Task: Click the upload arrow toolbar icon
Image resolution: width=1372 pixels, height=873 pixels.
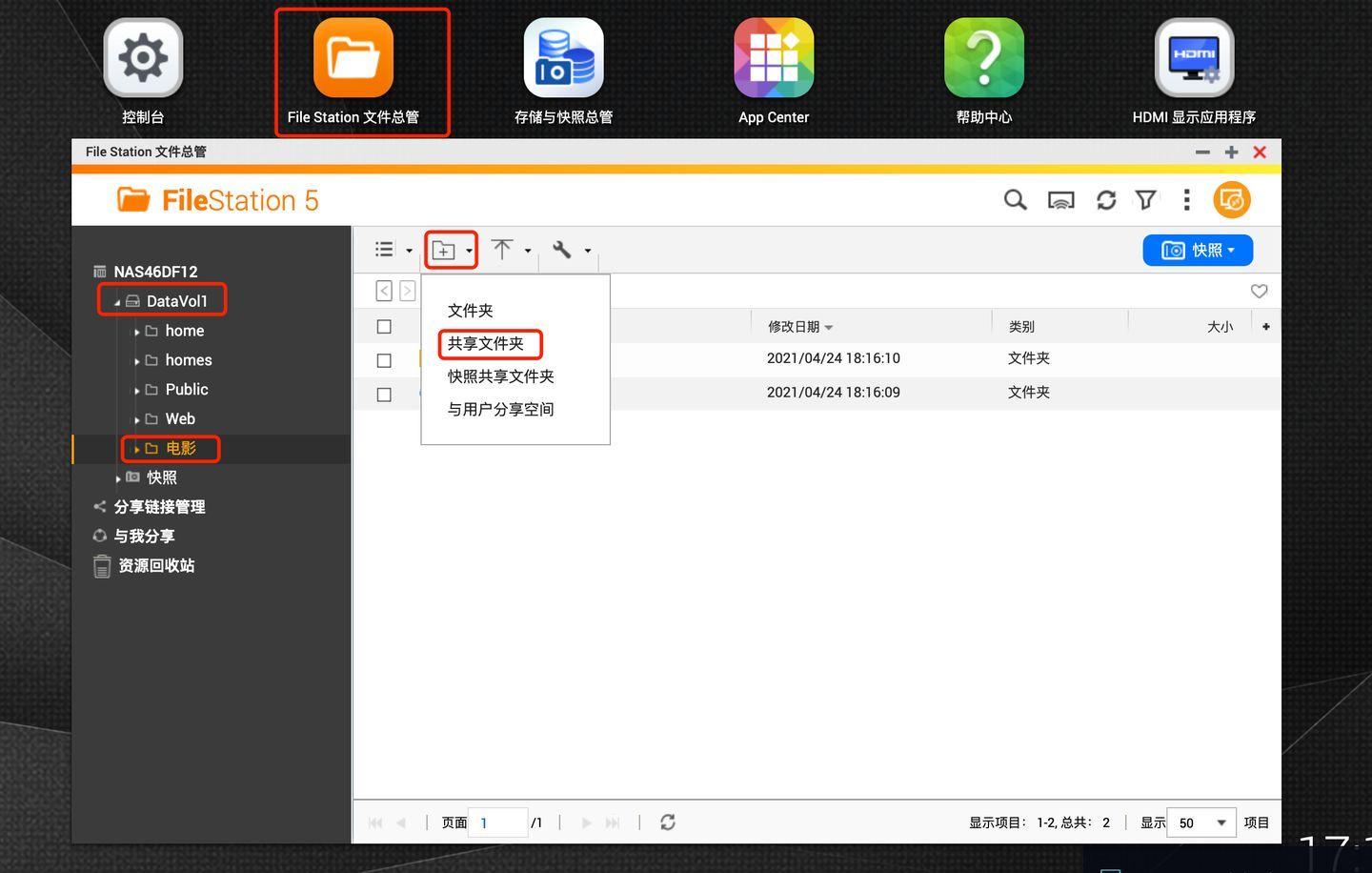Action: point(502,250)
